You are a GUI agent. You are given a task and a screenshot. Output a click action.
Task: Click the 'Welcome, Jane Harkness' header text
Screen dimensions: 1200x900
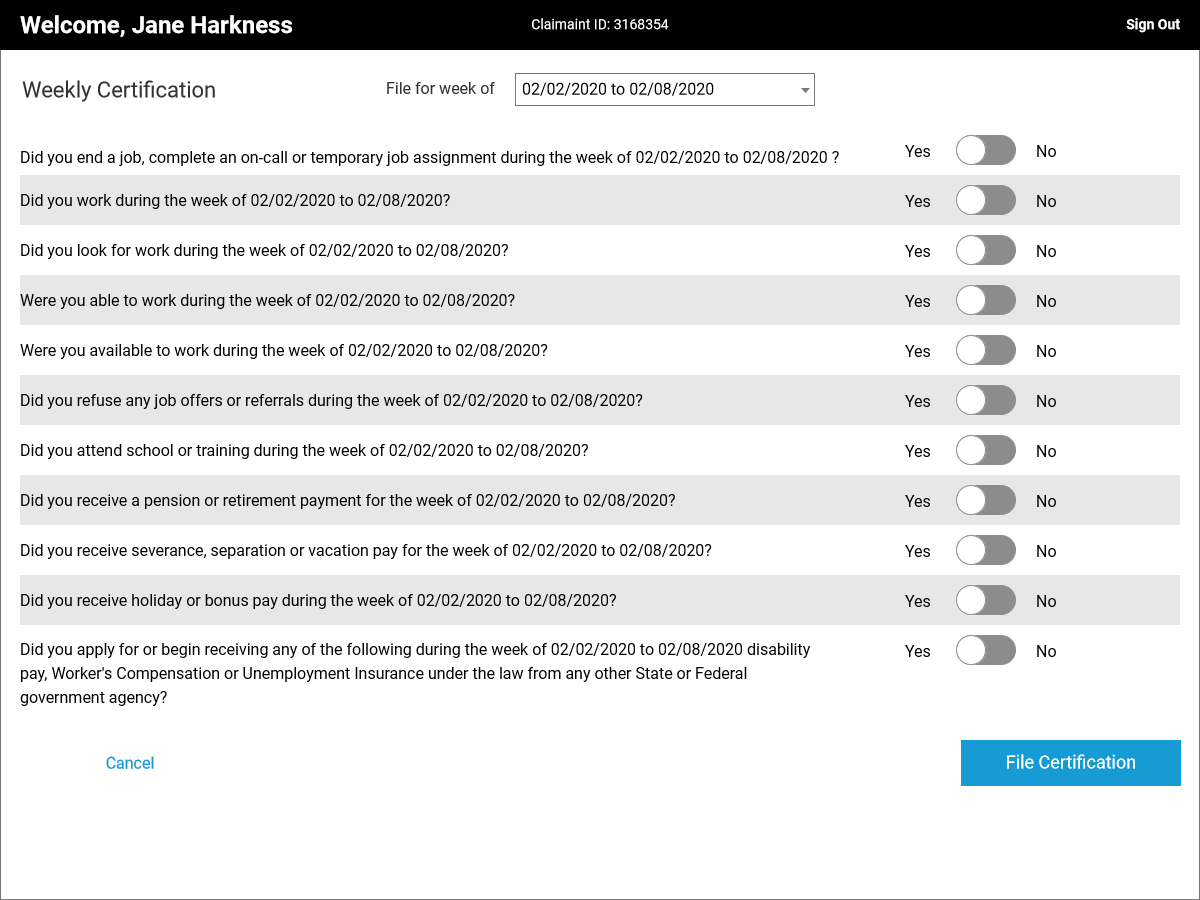pyautogui.click(x=156, y=25)
